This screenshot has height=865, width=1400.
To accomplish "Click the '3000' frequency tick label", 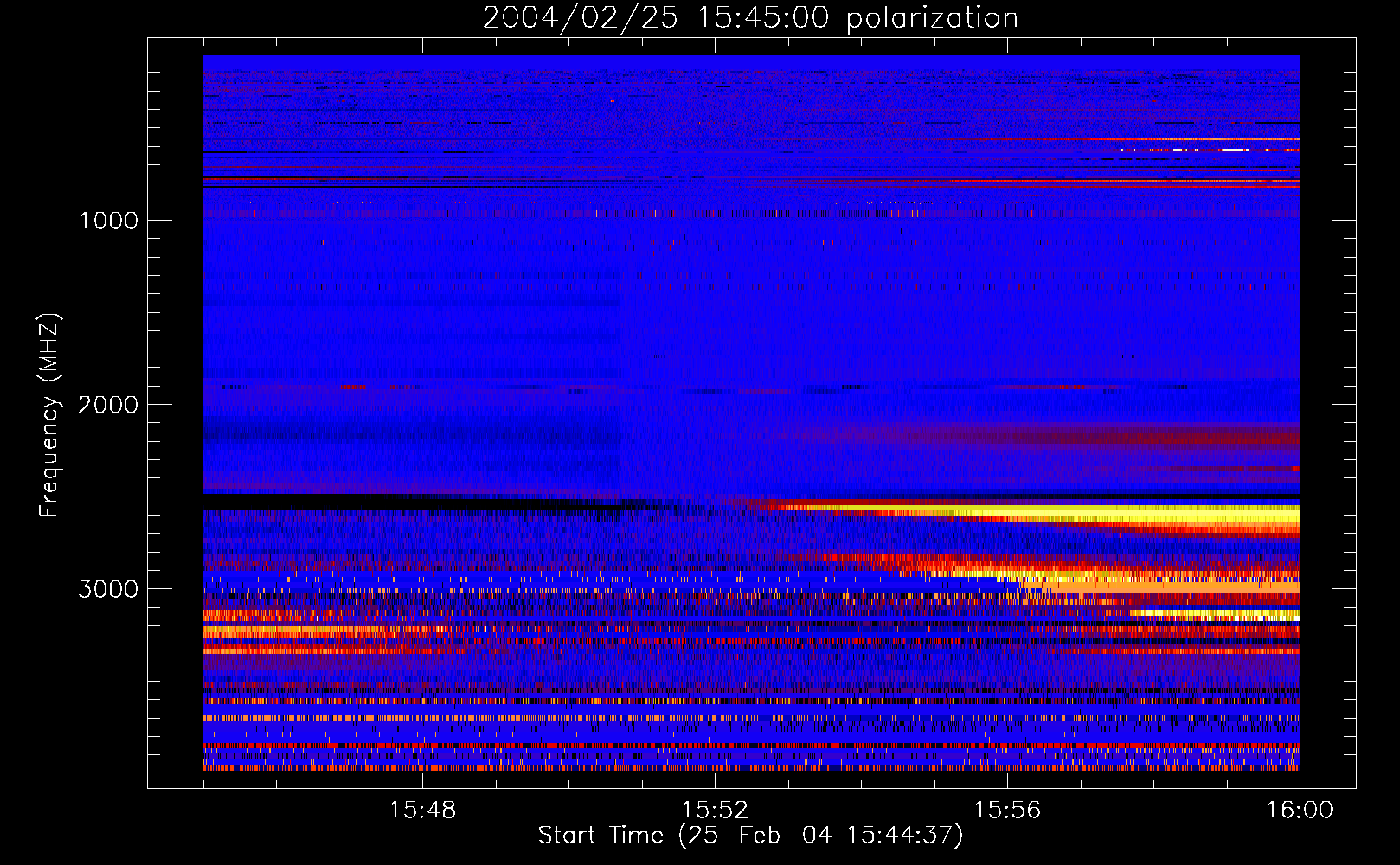I will (108, 589).
